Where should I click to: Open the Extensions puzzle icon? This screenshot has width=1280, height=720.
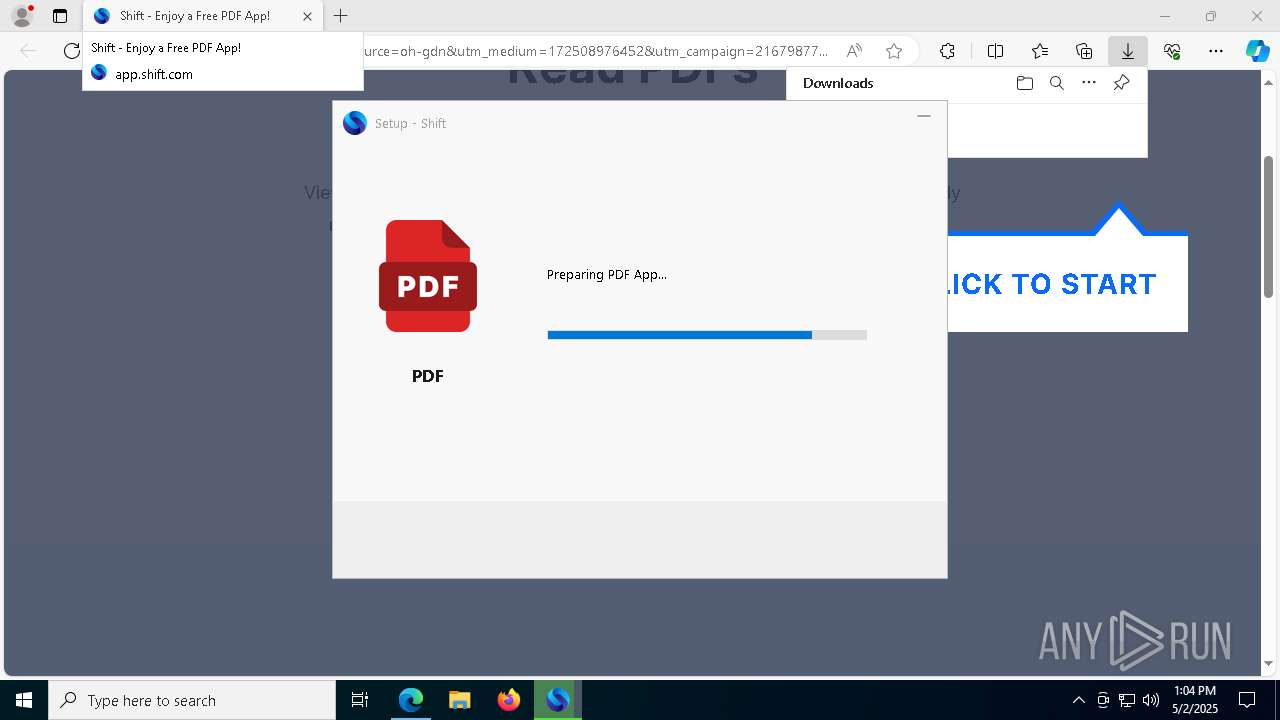947,51
